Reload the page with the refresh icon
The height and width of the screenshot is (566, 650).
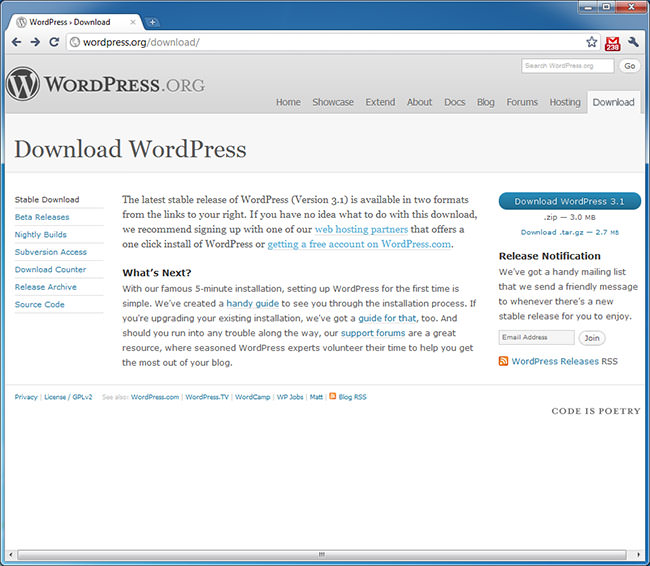tap(54, 42)
